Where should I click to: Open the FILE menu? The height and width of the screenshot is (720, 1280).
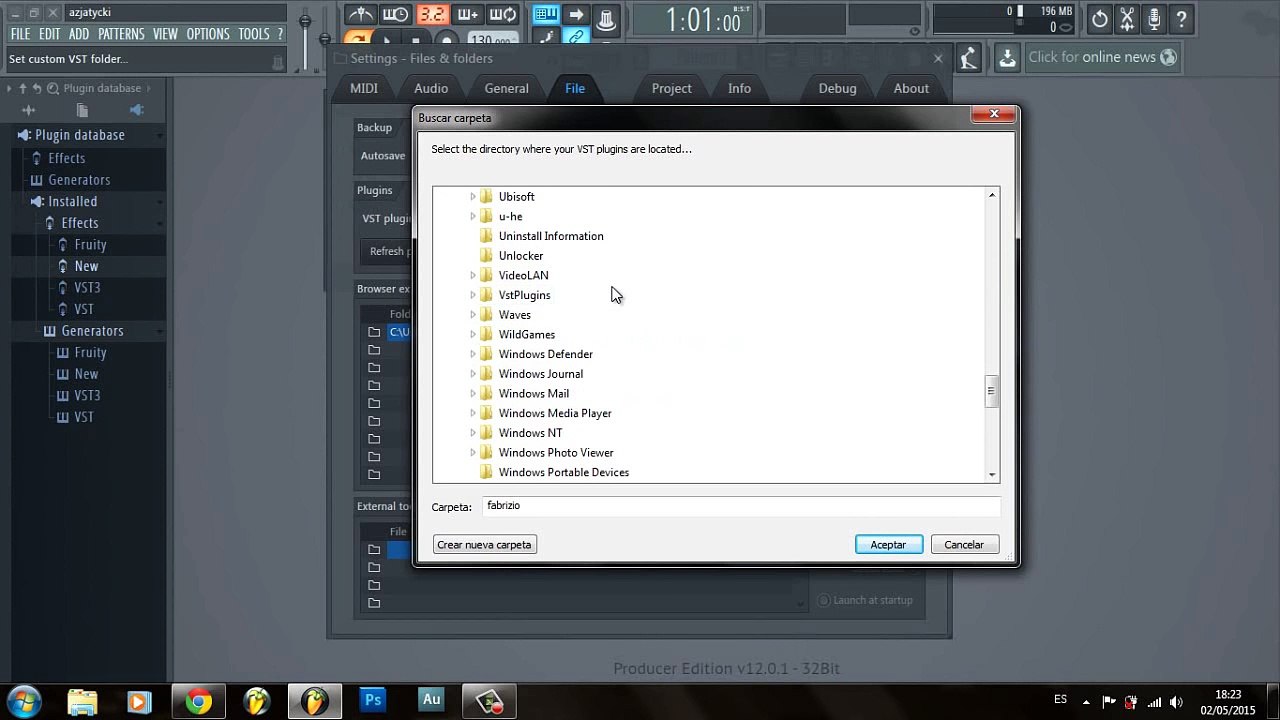[20, 34]
